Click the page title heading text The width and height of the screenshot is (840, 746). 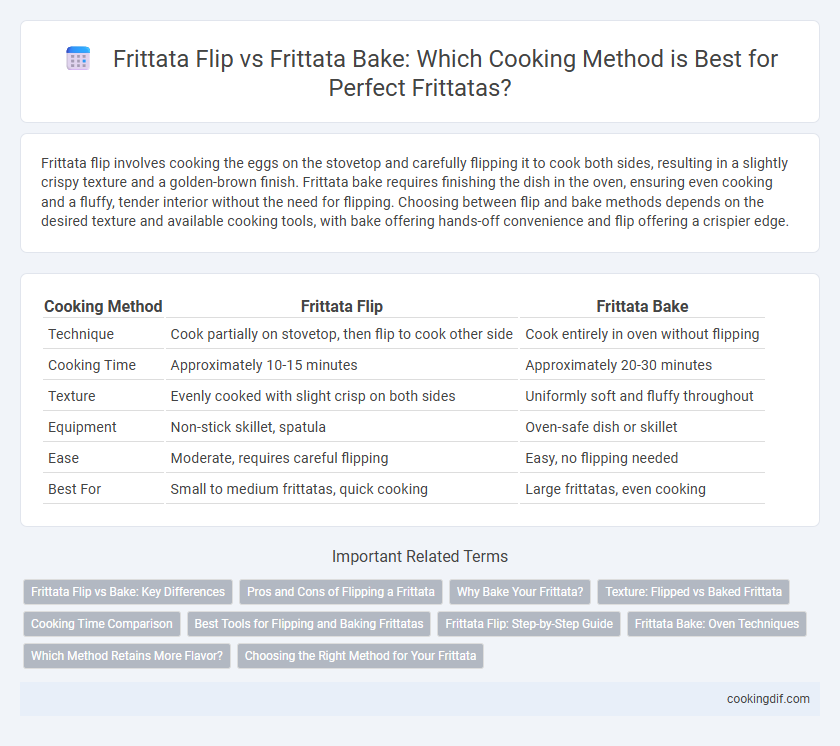pyautogui.click(x=445, y=73)
